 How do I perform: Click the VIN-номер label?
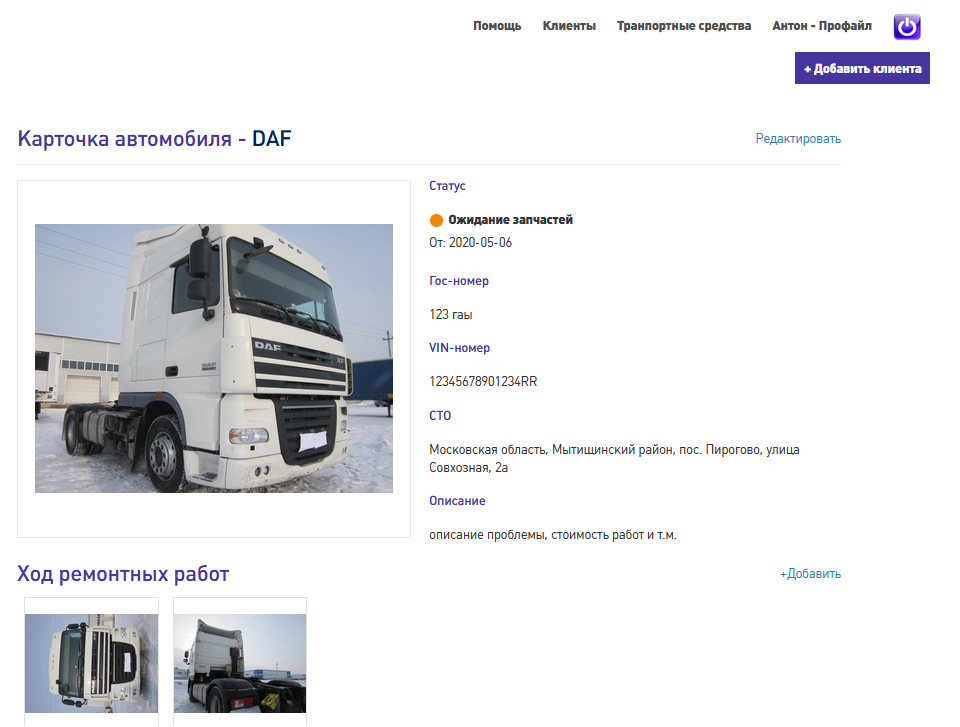[x=459, y=348]
